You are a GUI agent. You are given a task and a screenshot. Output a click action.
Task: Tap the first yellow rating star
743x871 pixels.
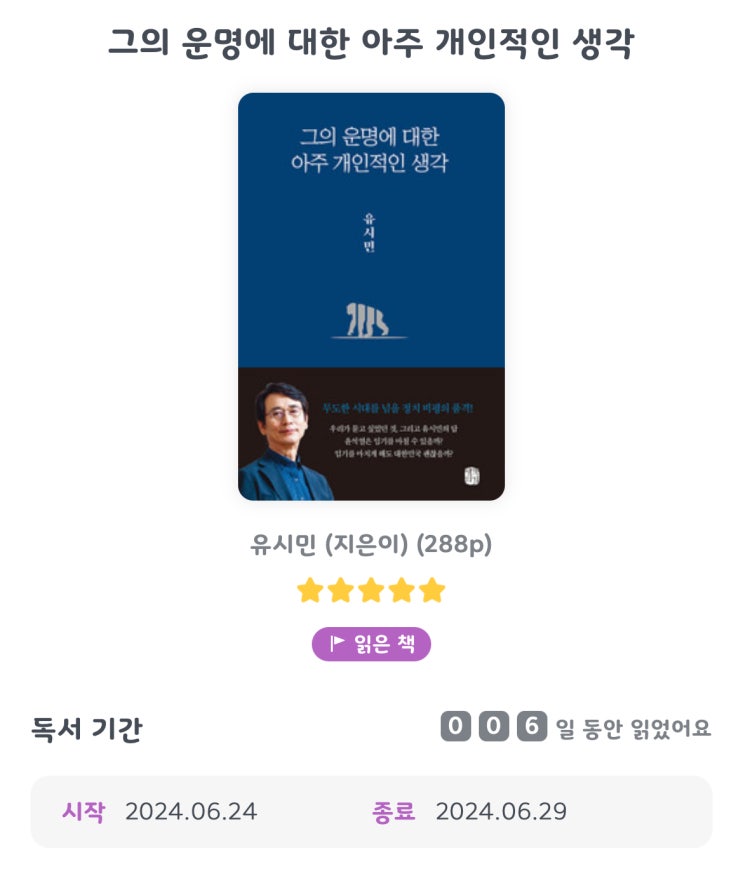310,590
